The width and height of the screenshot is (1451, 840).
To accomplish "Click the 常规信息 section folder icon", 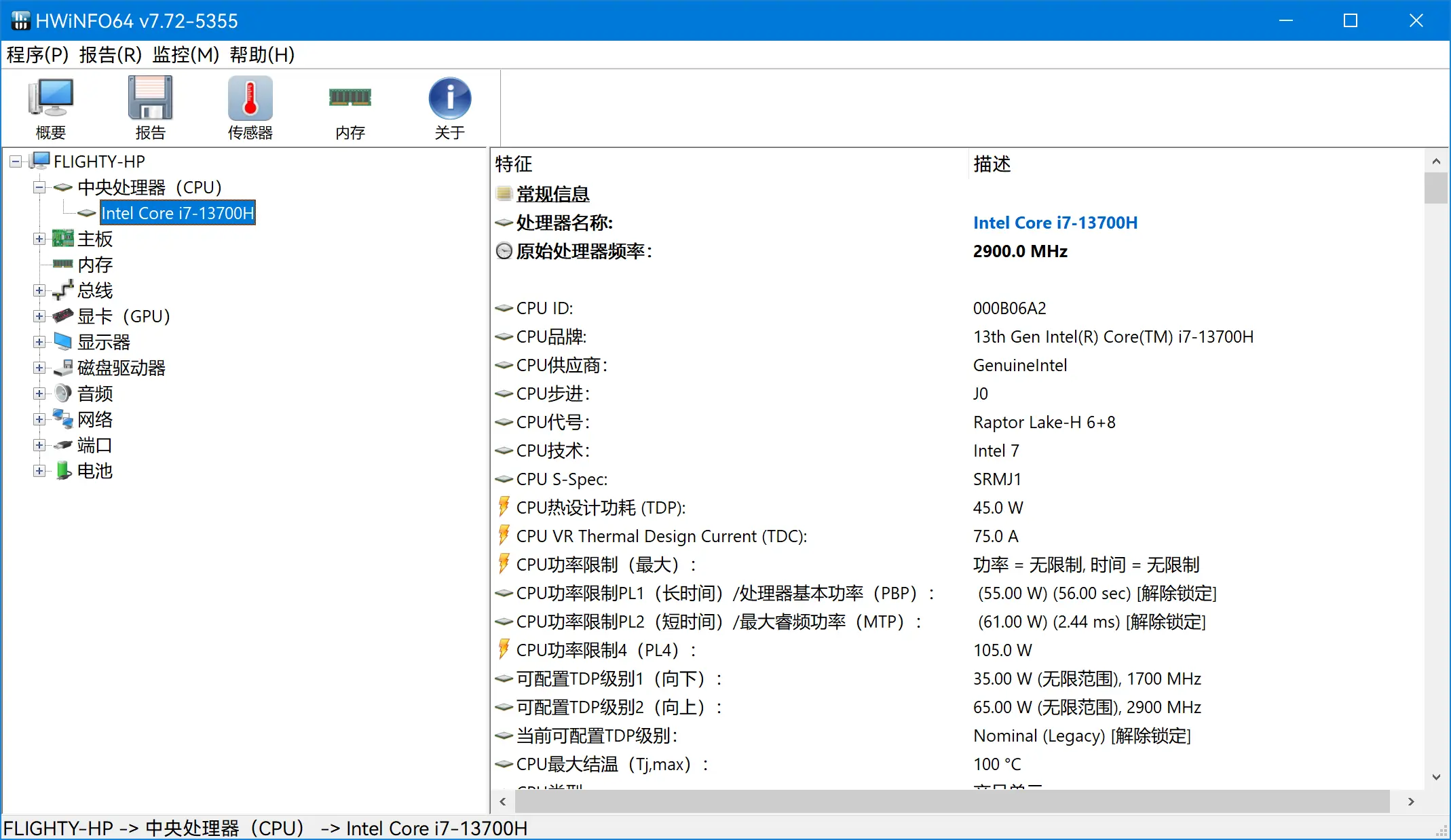I will click(504, 193).
